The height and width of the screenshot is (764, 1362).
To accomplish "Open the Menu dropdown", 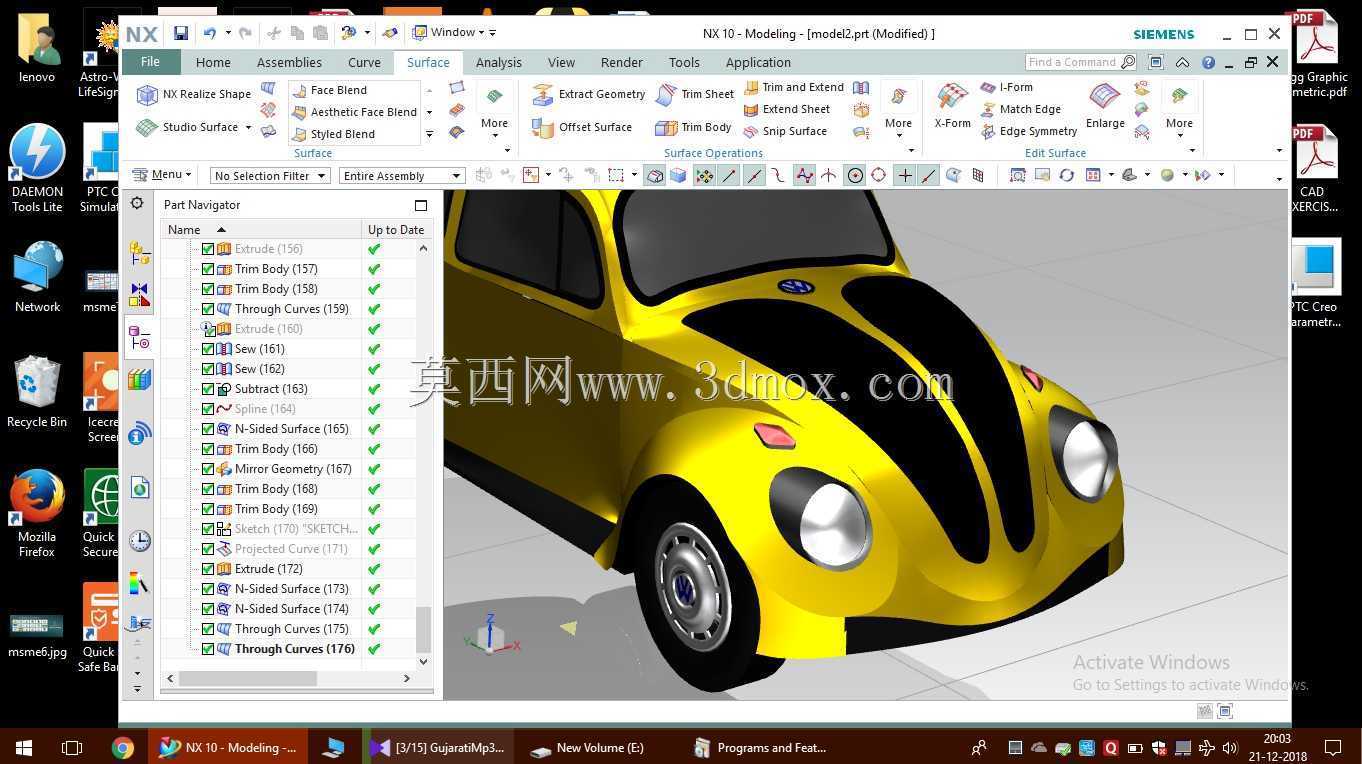I will [161, 175].
